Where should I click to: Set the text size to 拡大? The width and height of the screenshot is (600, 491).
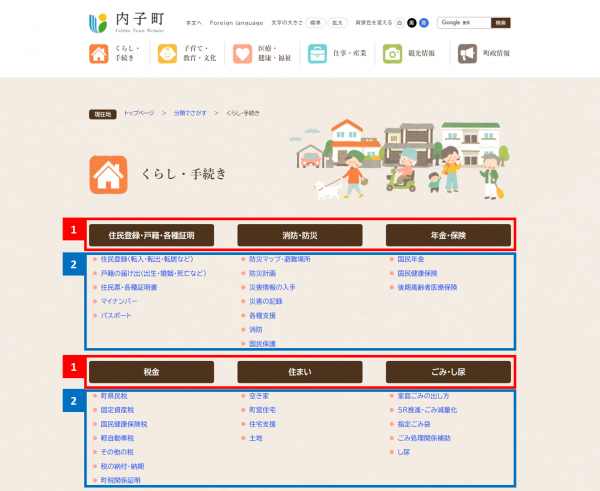338,23
